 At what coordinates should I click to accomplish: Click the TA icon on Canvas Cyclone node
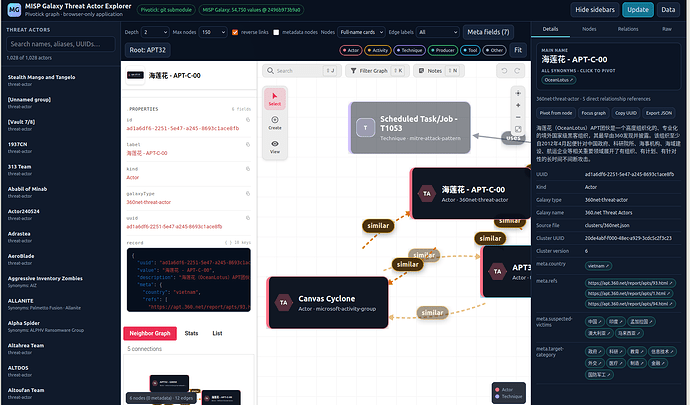(x=283, y=302)
